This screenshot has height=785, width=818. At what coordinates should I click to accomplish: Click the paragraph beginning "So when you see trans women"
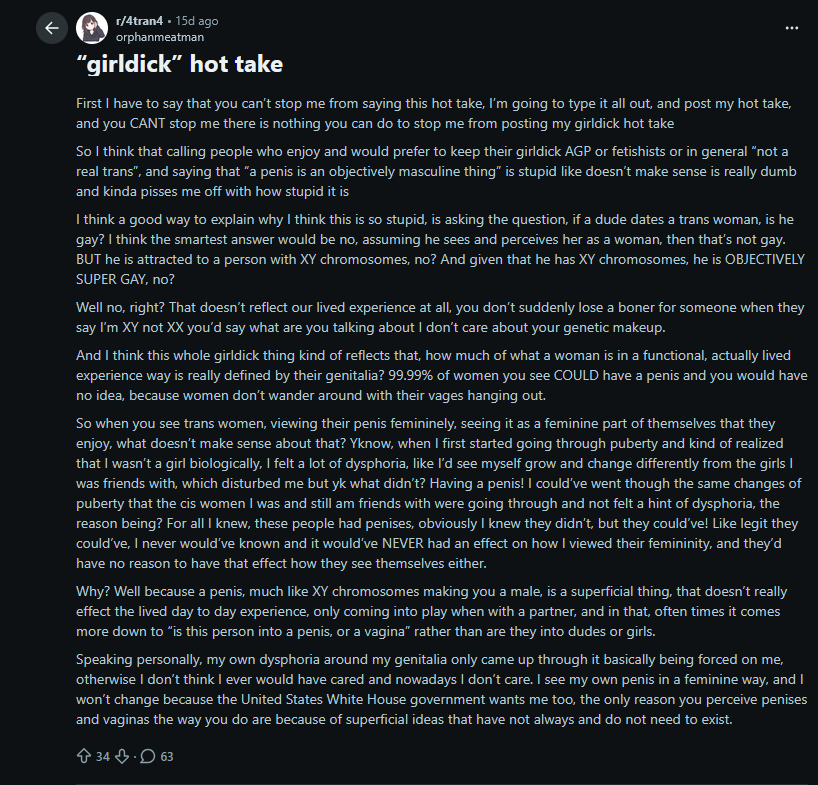[439, 493]
